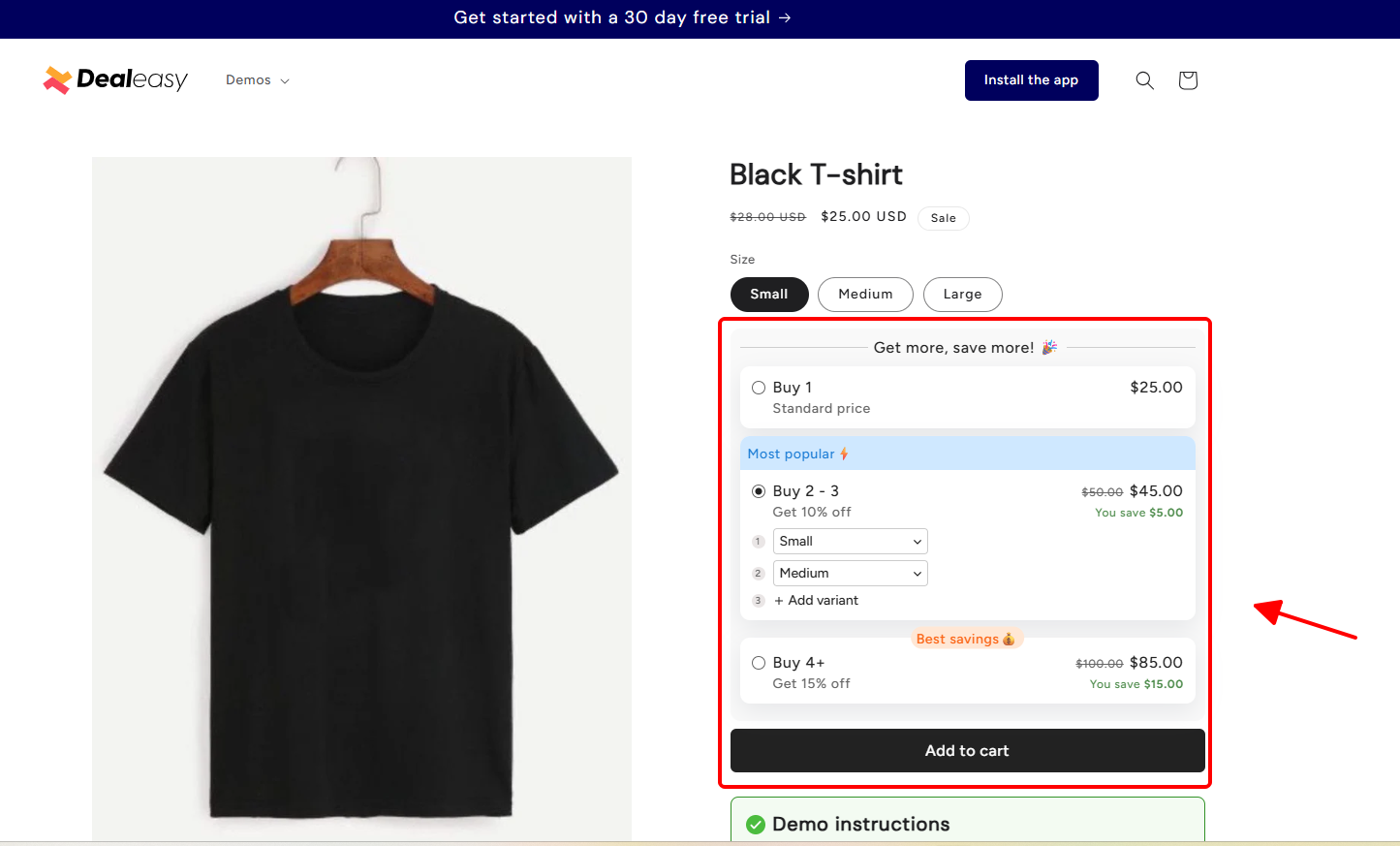Open the second variant dropdown showing Medium
This screenshot has height=846, width=1400.
click(850, 573)
